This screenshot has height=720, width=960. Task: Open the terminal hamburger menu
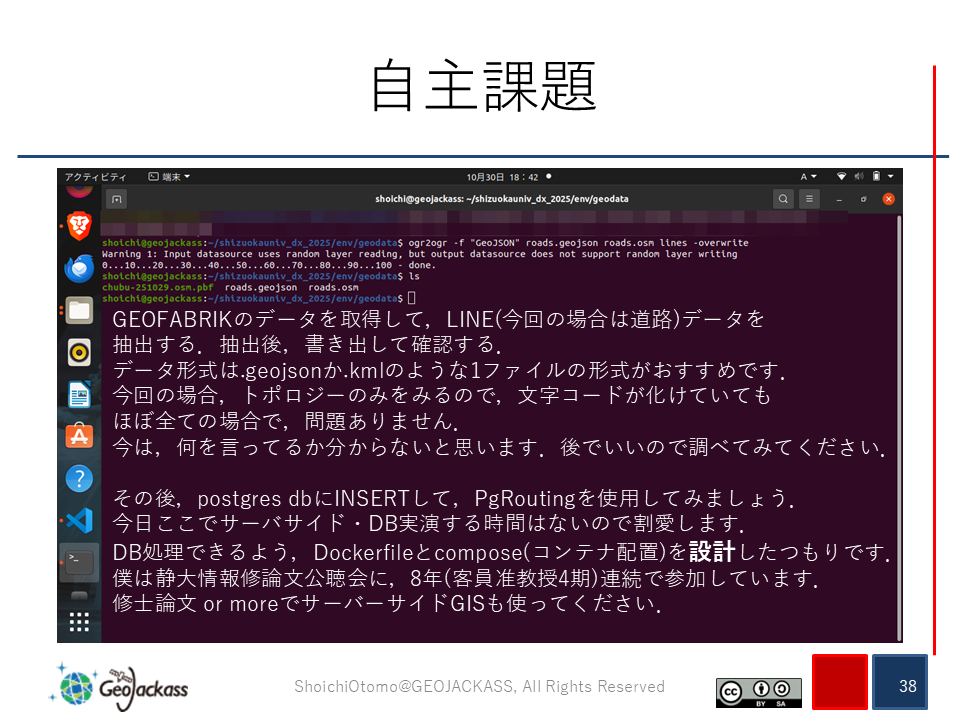click(809, 199)
